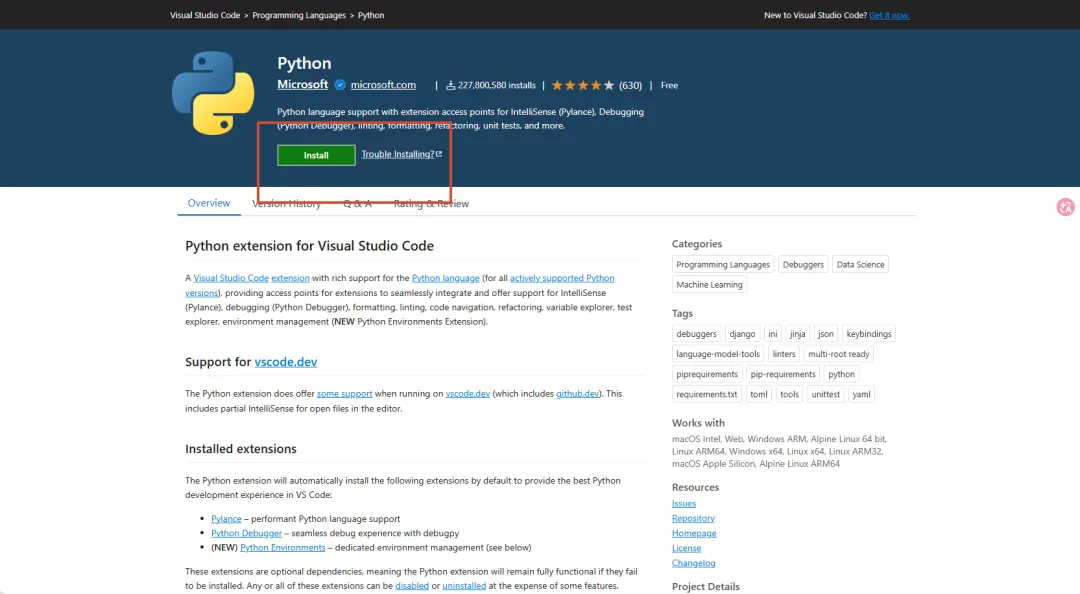Open the Rating & Review tab
Screen dimensions: 1080x594
click(x=431, y=204)
